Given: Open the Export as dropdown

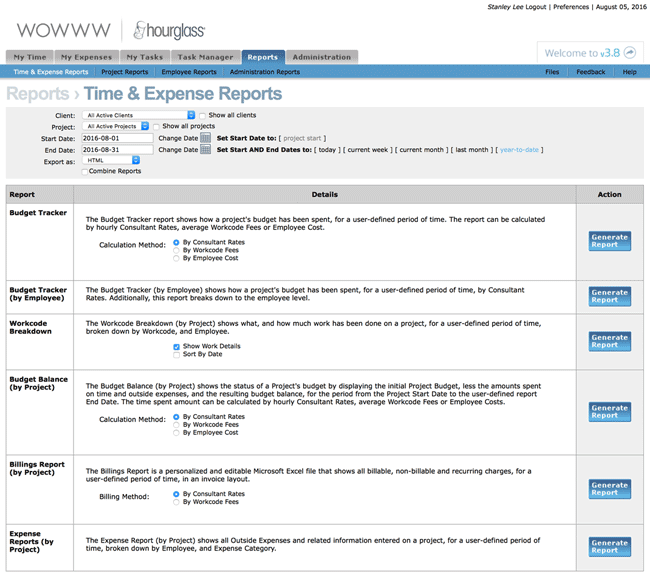Looking at the screenshot, I should tap(111, 160).
